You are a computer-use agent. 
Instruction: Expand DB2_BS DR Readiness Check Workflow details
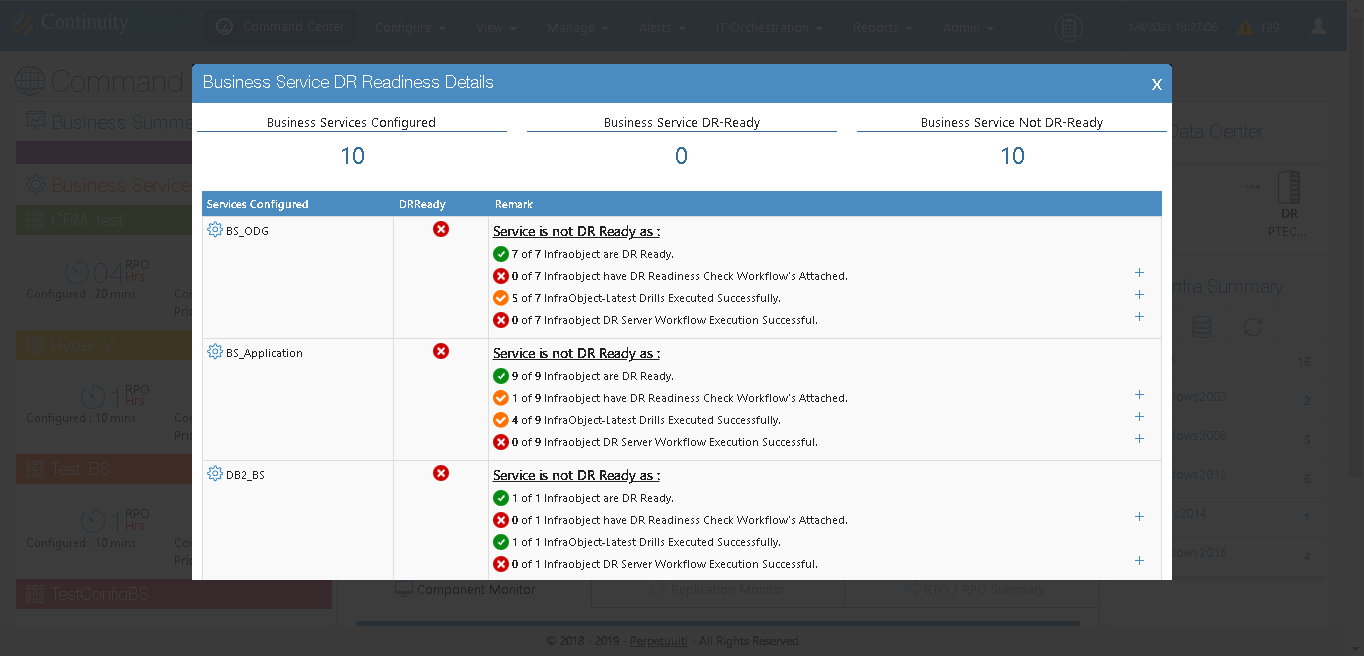pos(1139,517)
